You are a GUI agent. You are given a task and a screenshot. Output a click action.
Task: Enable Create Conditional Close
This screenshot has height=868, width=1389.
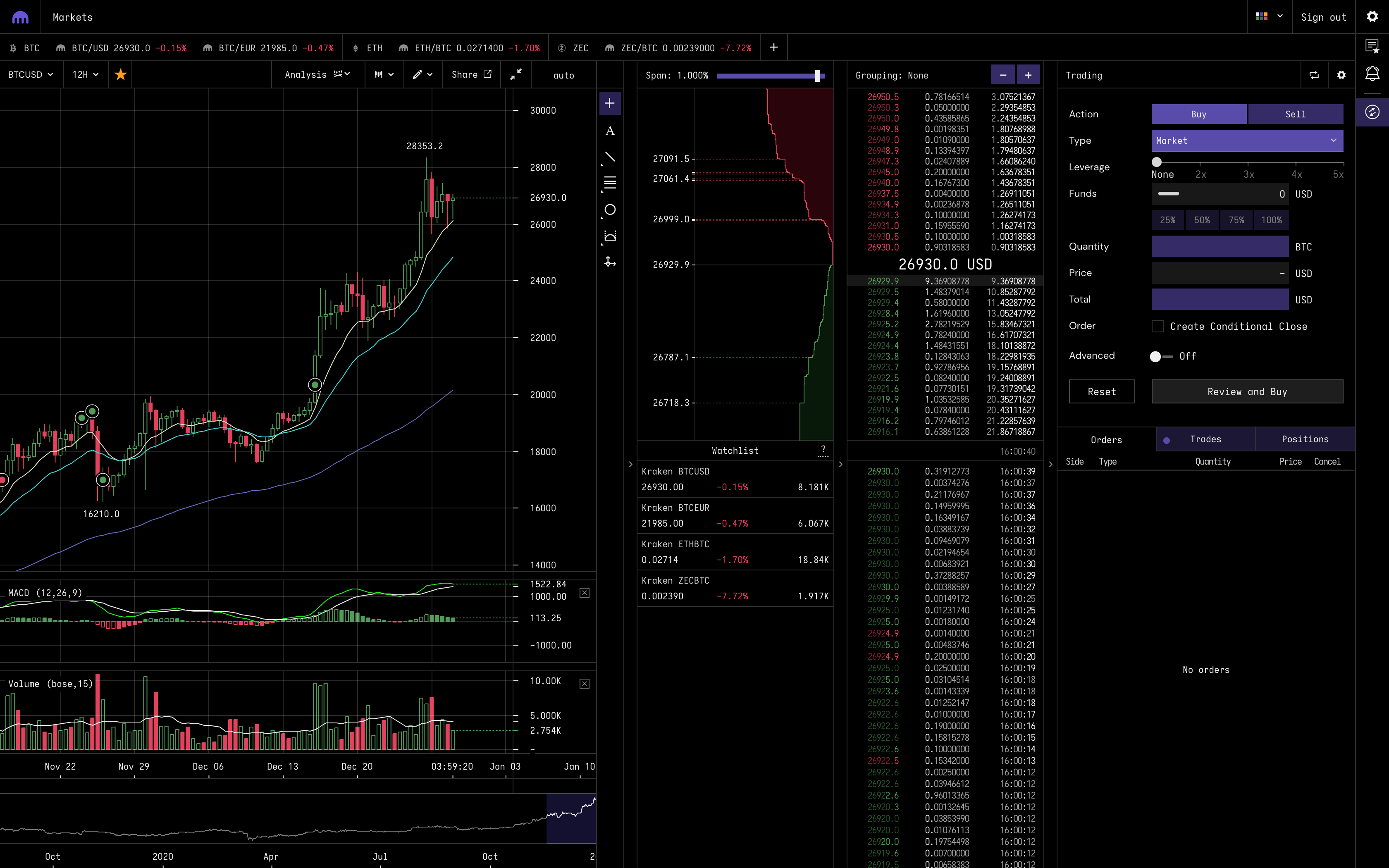point(1157,326)
